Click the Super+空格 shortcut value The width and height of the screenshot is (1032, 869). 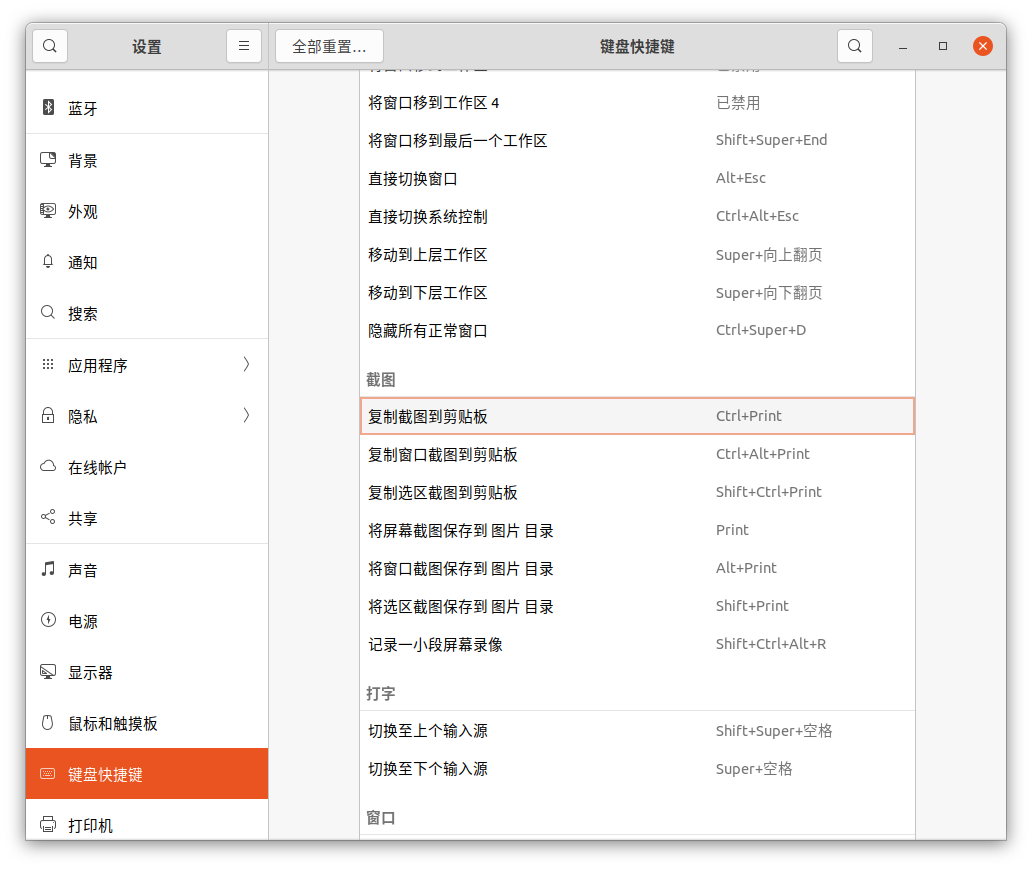click(x=754, y=769)
